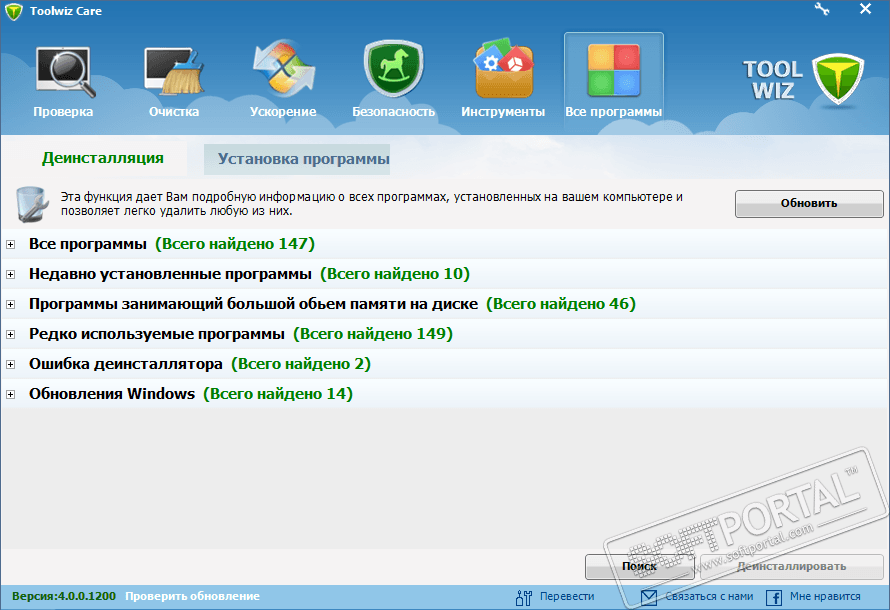Click the translate tools icon near Перевести
This screenshot has width=890, height=610.
[x=524, y=597]
